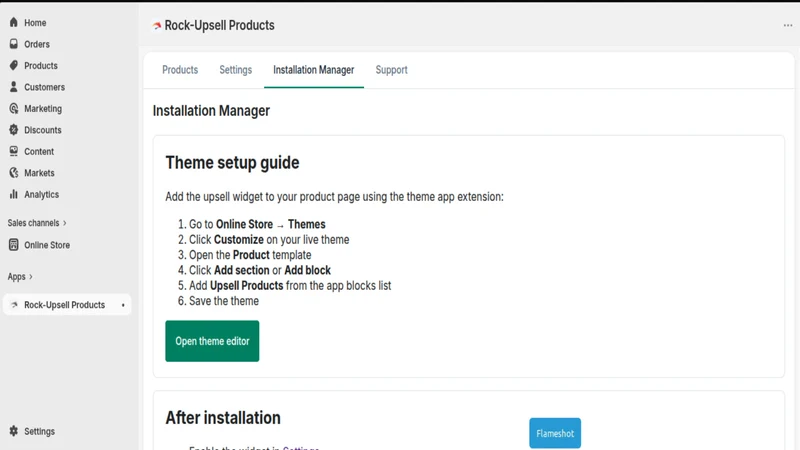
Task: Click the Customers person icon
Action: (x=14, y=87)
